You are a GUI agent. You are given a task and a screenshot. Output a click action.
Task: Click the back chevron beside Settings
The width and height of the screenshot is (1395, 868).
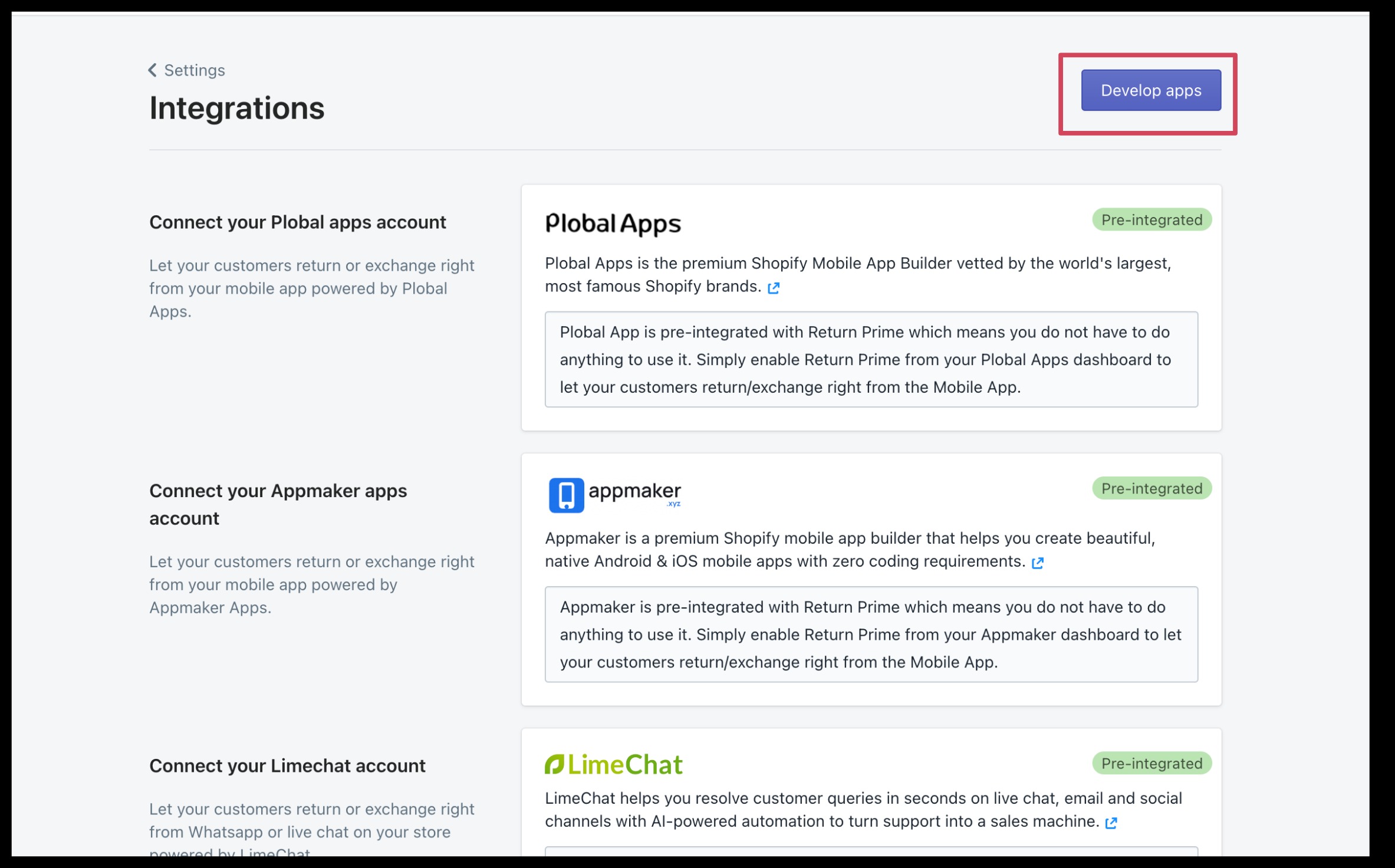click(x=152, y=70)
